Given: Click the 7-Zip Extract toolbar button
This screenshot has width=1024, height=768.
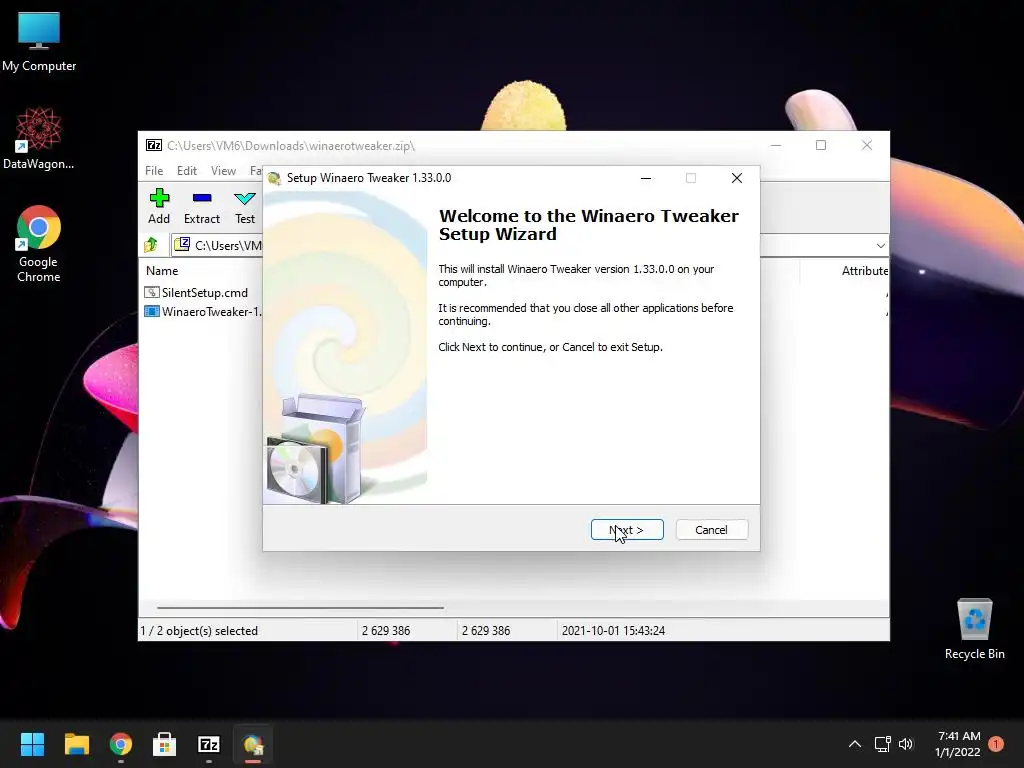Looking at the screenshot, I should click(x=202, y=206).
